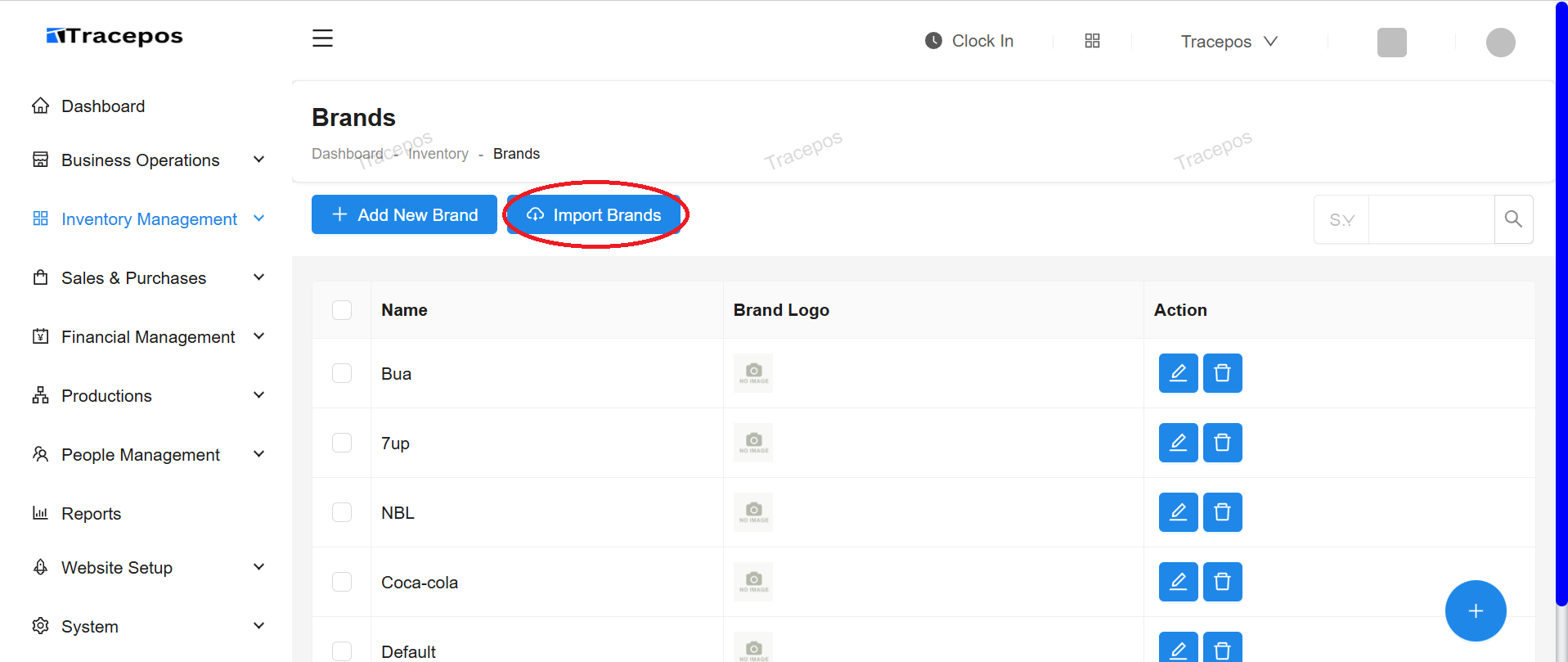Screen dimensions: 1568x662
Task: Click in the brand search field
Action: click(x=1431, y=219)
